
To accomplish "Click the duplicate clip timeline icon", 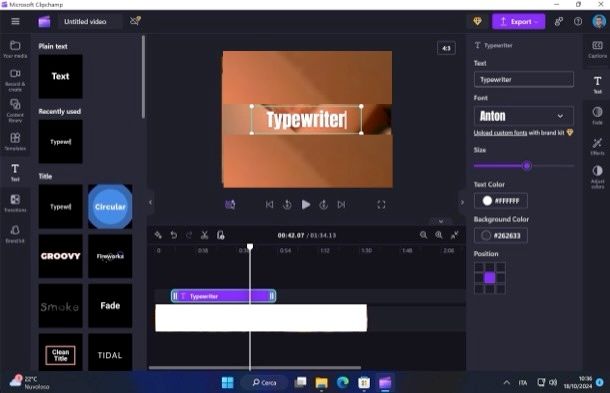I will [221, 235].
